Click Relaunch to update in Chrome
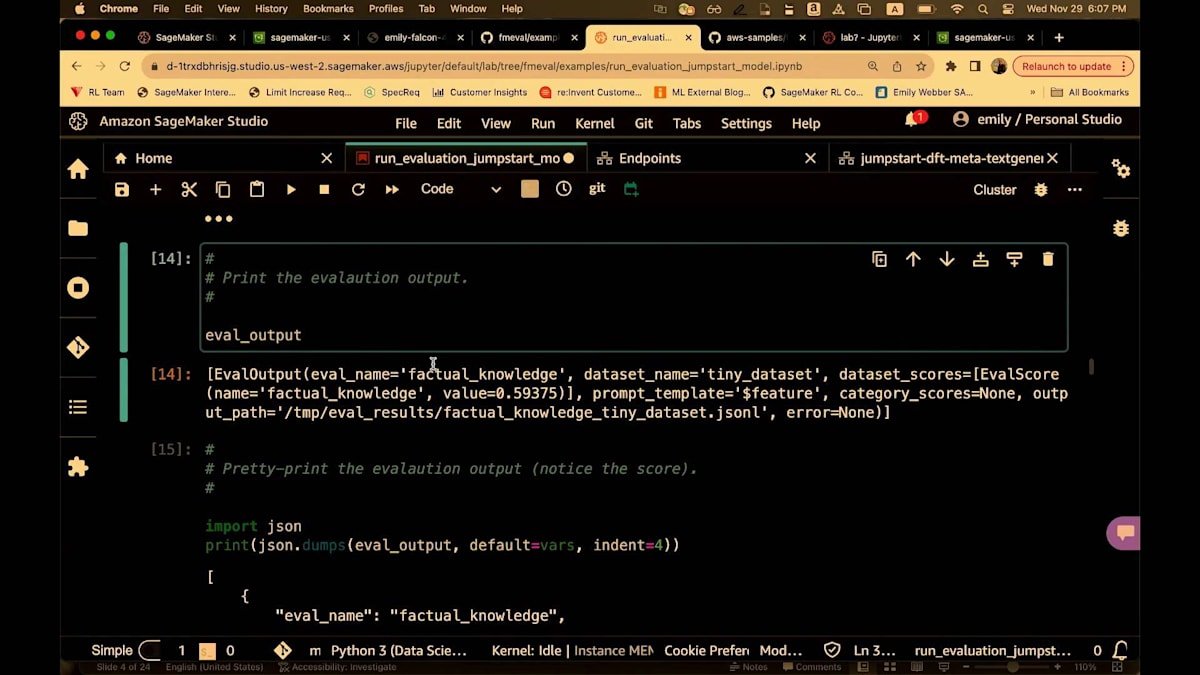This screenshot has width=1200, height=675. [1073, 66]
